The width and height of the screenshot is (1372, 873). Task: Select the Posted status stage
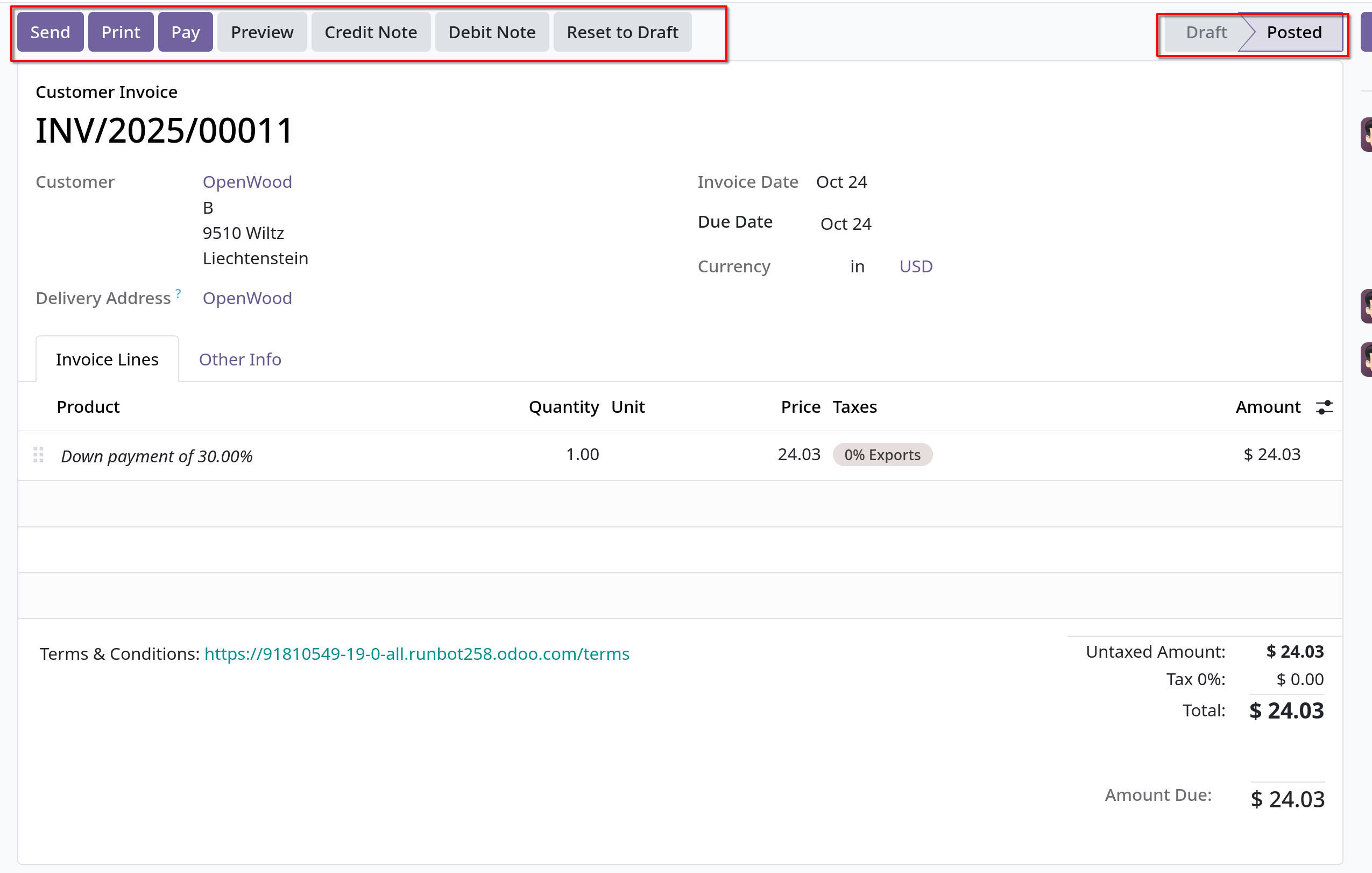[x=1294, y=32]
